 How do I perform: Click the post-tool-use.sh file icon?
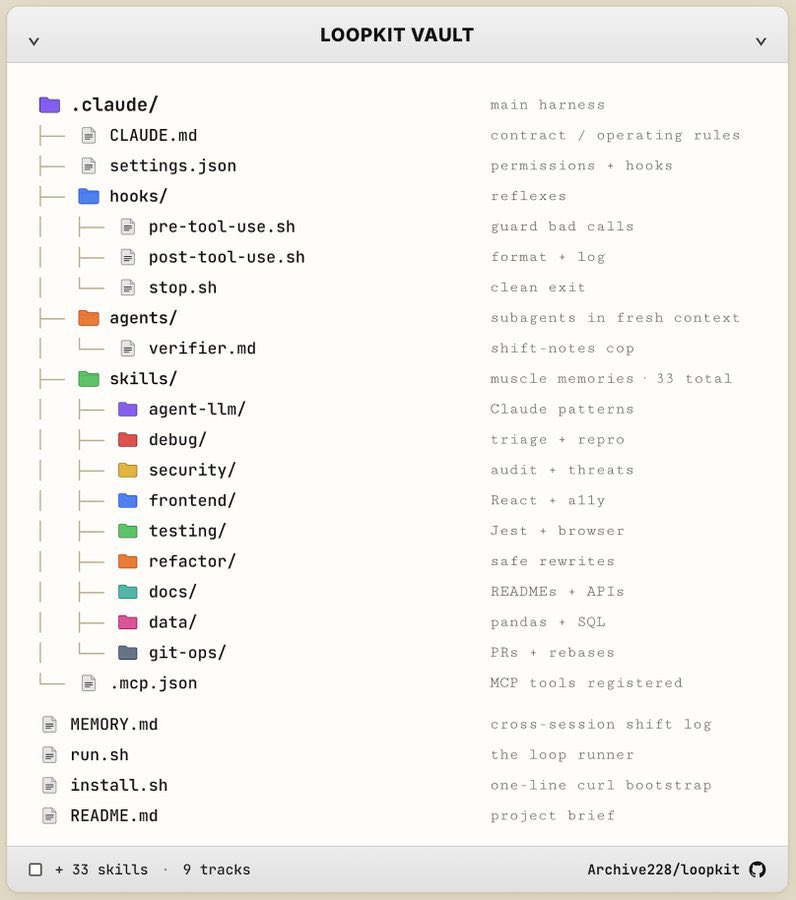(128, 257)
